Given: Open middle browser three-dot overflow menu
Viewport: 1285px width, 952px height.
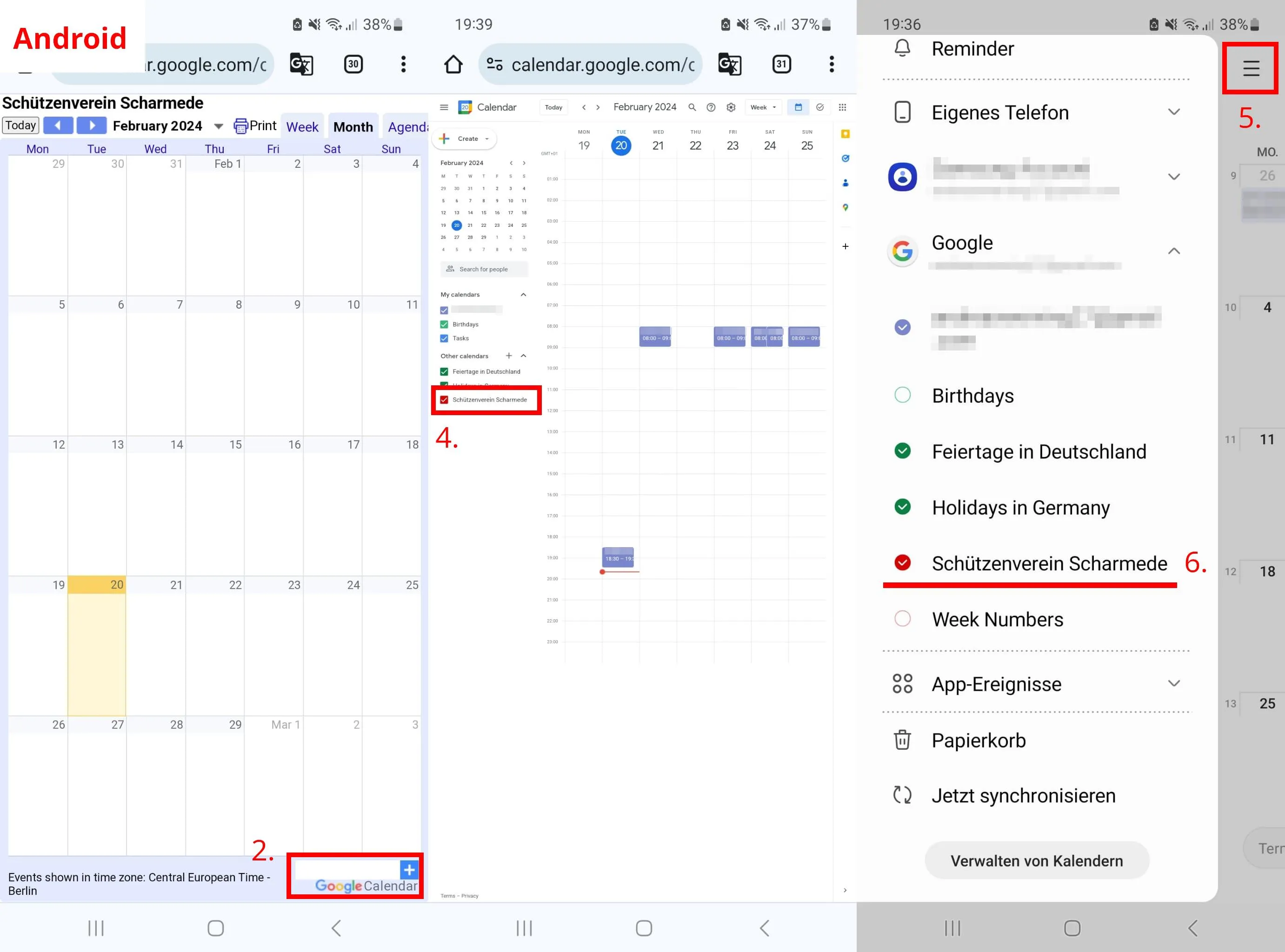Looking at the screenshot, I should [x=831, y=64].
